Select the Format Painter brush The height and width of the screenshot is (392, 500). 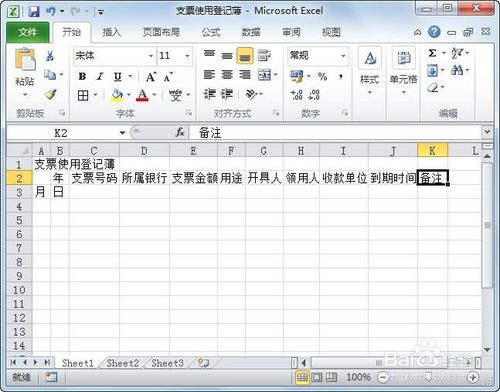[51, 94]
